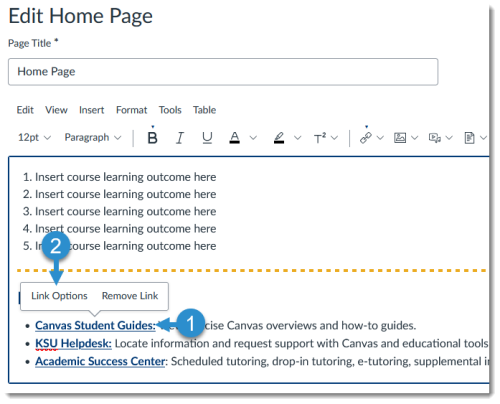The image size is (500, 404).
Task: Expand image options arrow
Action: pyautogui.click(x=414, y=138)
